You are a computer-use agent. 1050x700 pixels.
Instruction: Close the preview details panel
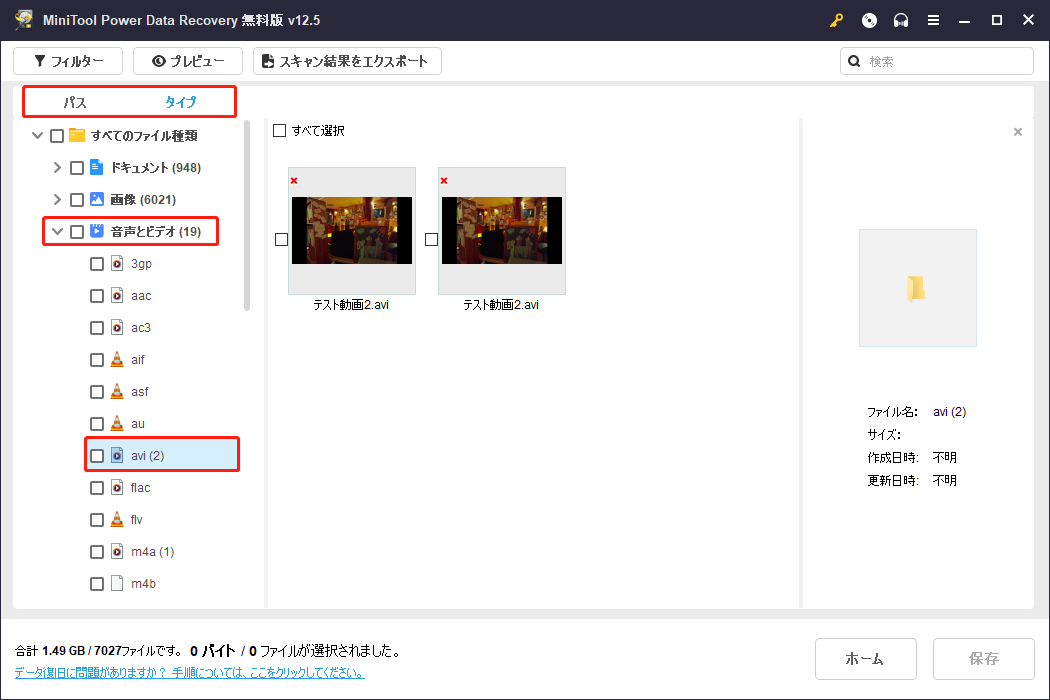point(1018,132)
